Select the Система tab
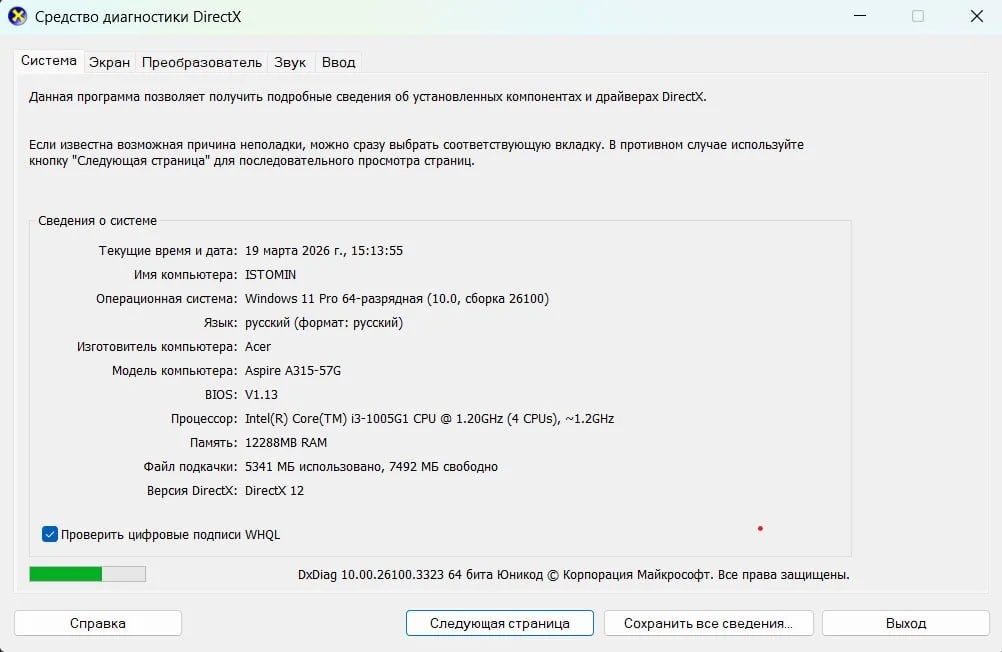 (49, 61)
